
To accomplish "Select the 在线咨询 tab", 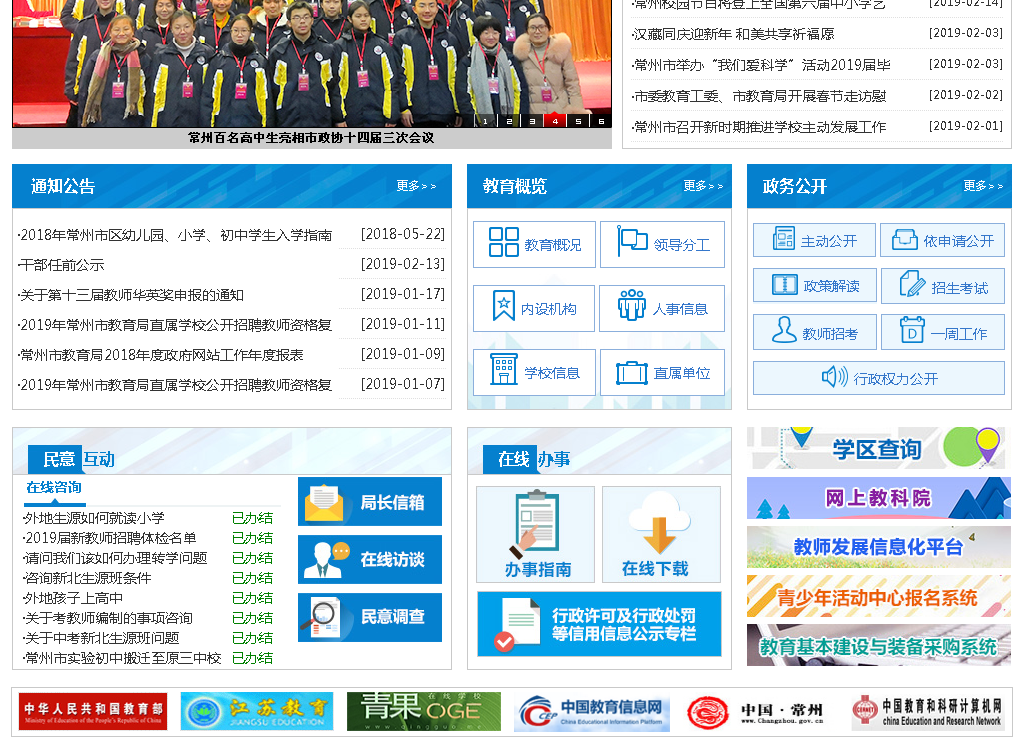I will 54,488.
